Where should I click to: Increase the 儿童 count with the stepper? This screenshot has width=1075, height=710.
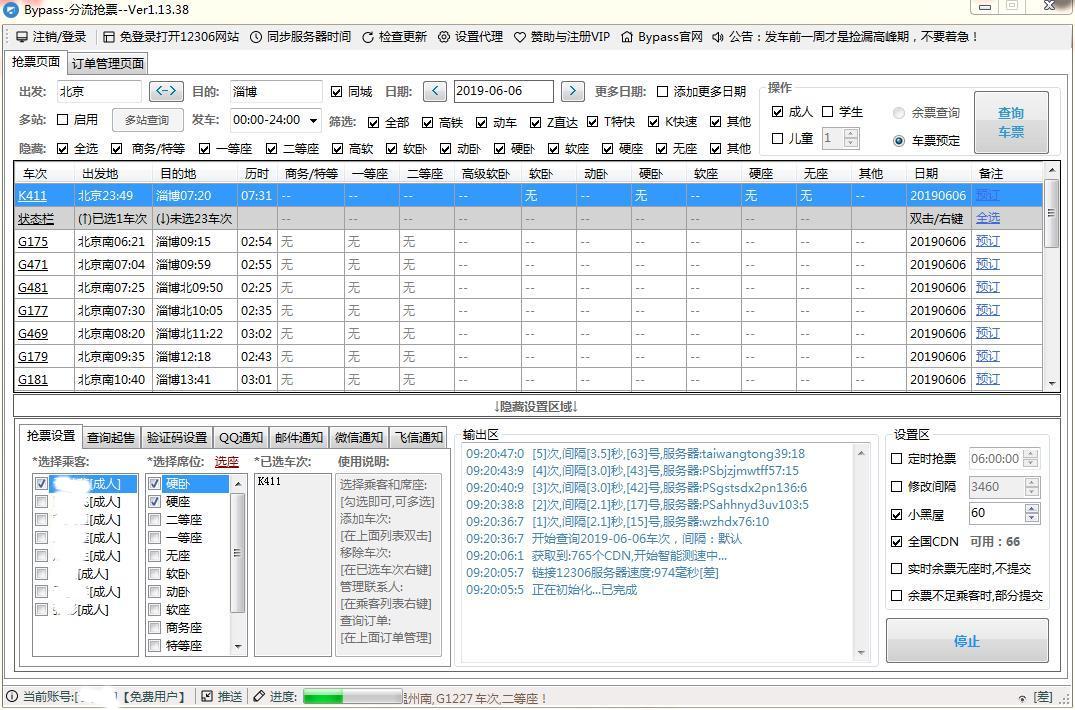coord(848,133)
